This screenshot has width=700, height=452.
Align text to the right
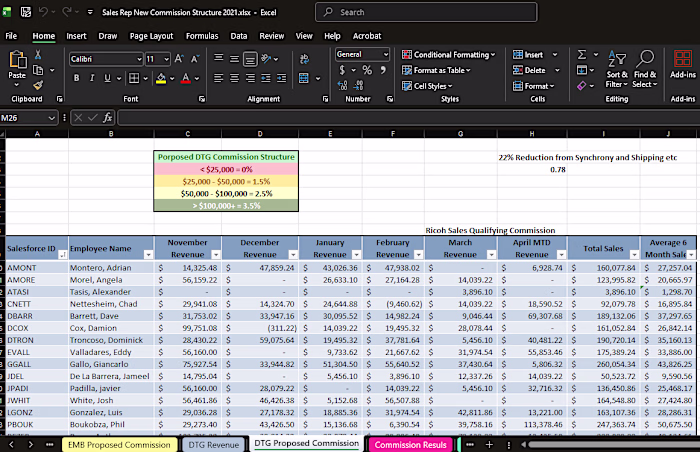click(x=250, y=78)
